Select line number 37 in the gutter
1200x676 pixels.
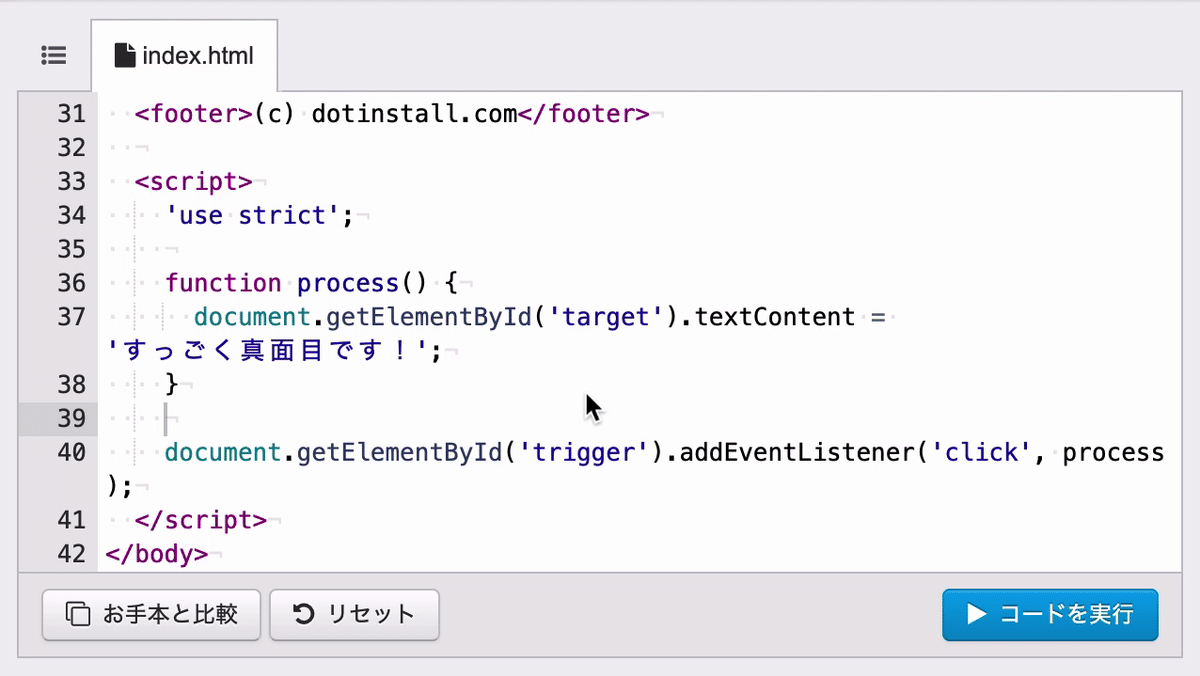click(x=71, y=317)
